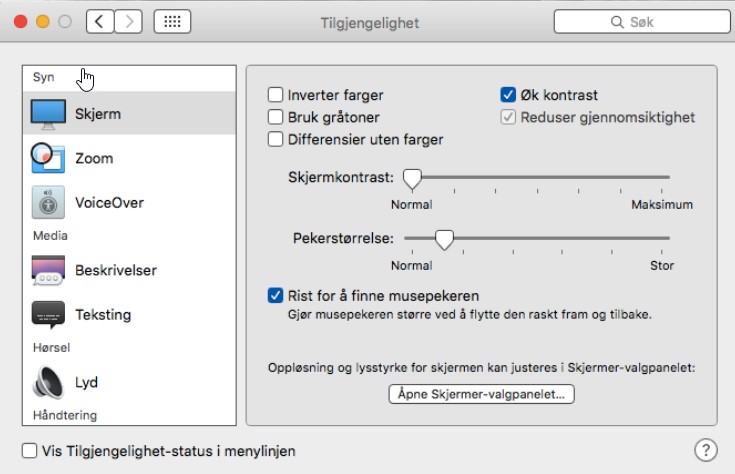
Task: Select the Skjerm monitor icon
Action: tap(48, 114)
